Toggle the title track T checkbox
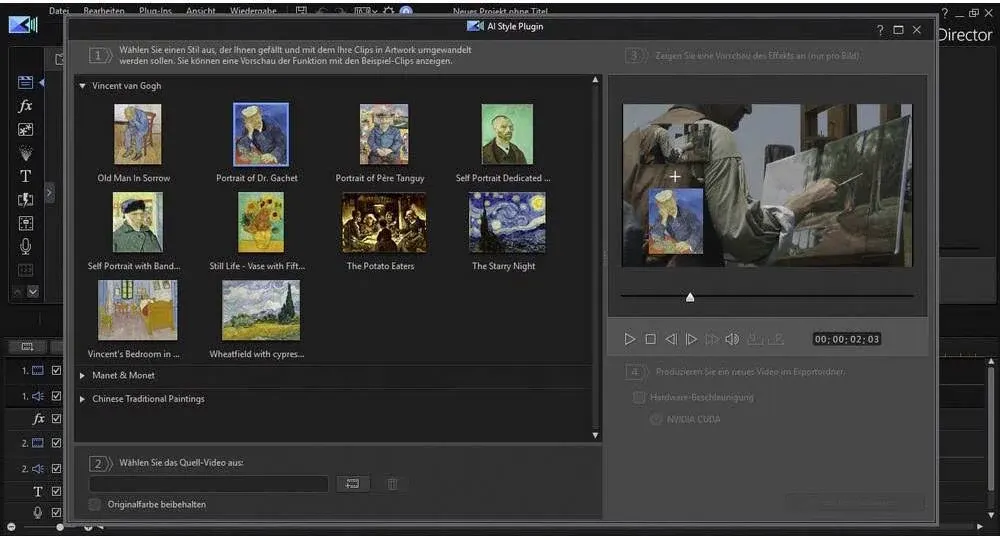1000x537 pixels. [57, 491]
